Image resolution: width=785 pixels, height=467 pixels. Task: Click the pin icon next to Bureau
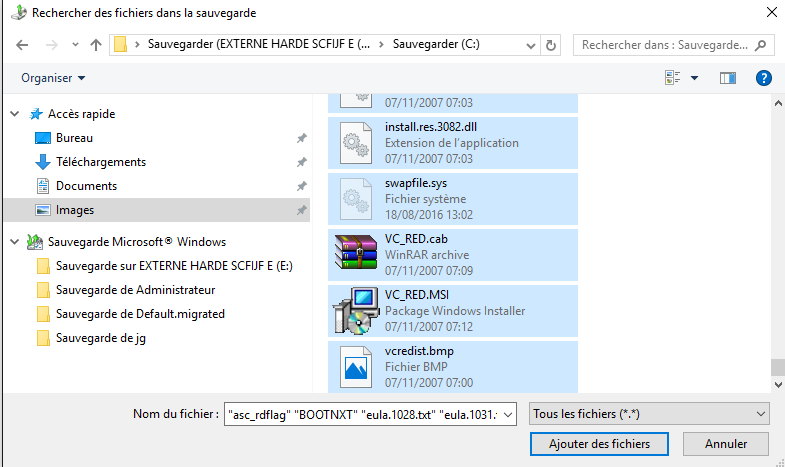click(x=301, y=138)
